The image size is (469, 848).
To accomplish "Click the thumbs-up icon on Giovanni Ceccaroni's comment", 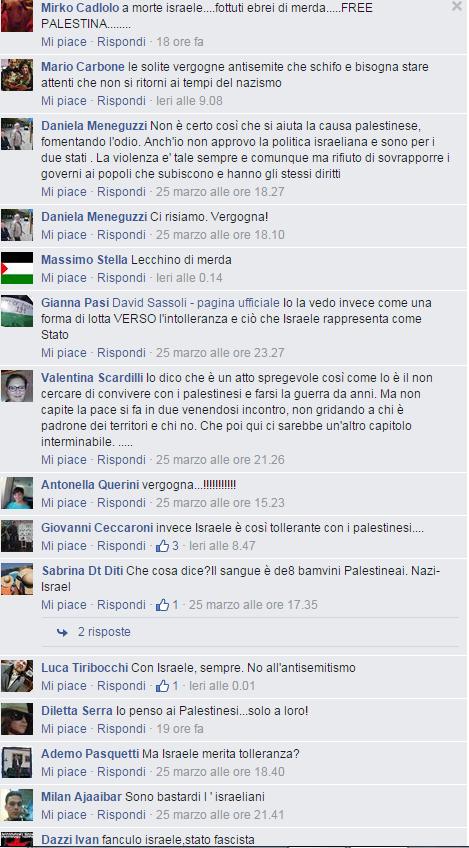I will point(162,546).
